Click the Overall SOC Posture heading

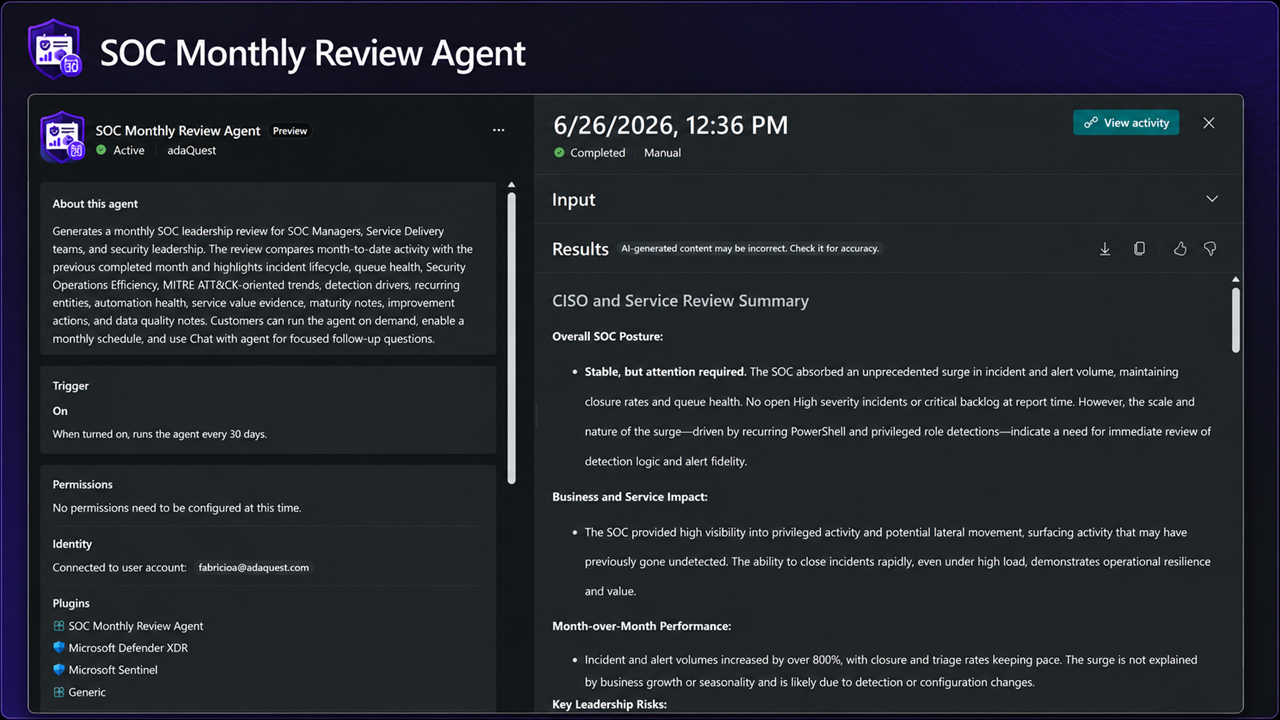pos(608,336)
